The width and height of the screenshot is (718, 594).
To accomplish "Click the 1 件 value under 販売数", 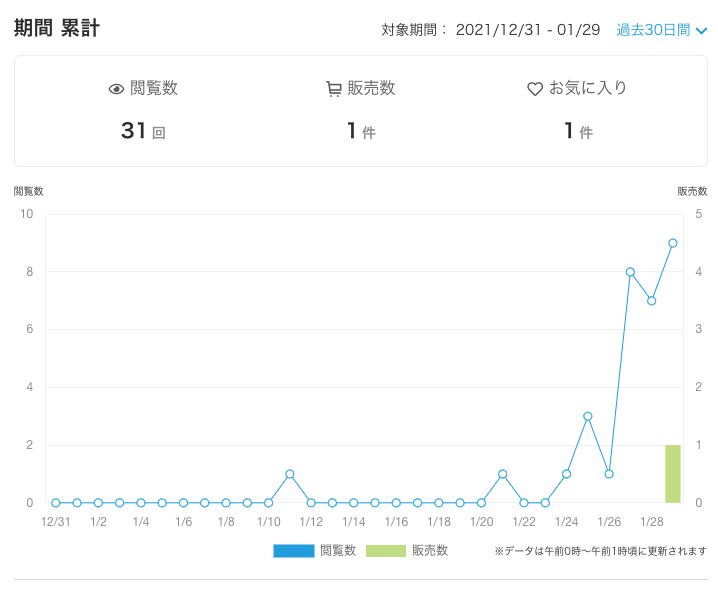I will (x=361, y=131).
